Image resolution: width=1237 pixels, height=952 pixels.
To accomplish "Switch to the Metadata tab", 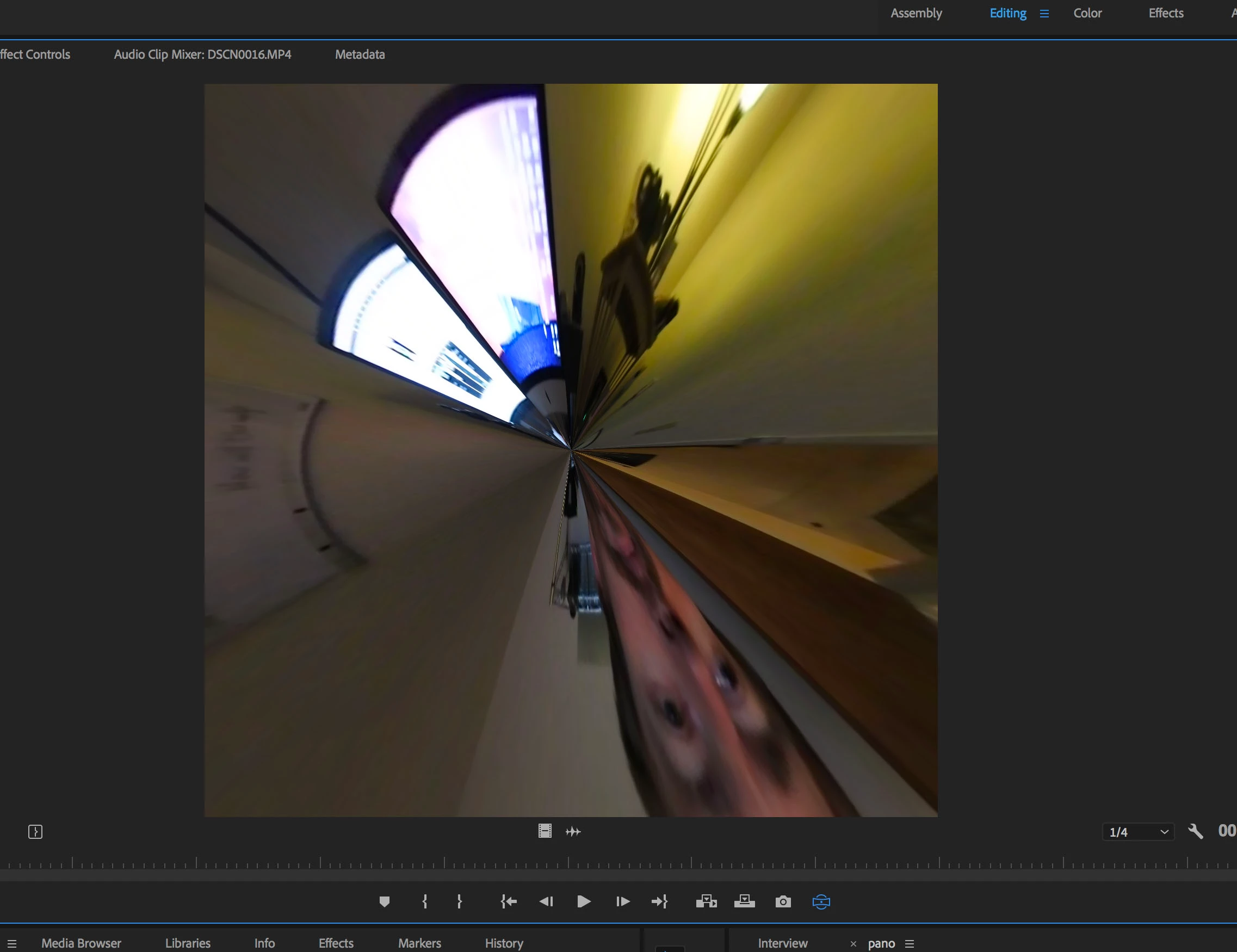I will (360, 54).
